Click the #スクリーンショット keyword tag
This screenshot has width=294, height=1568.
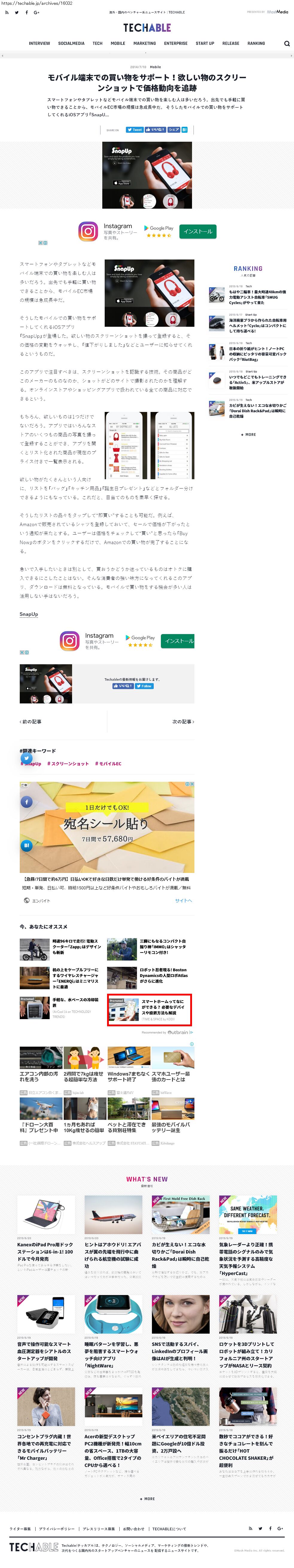pos(68,763)
